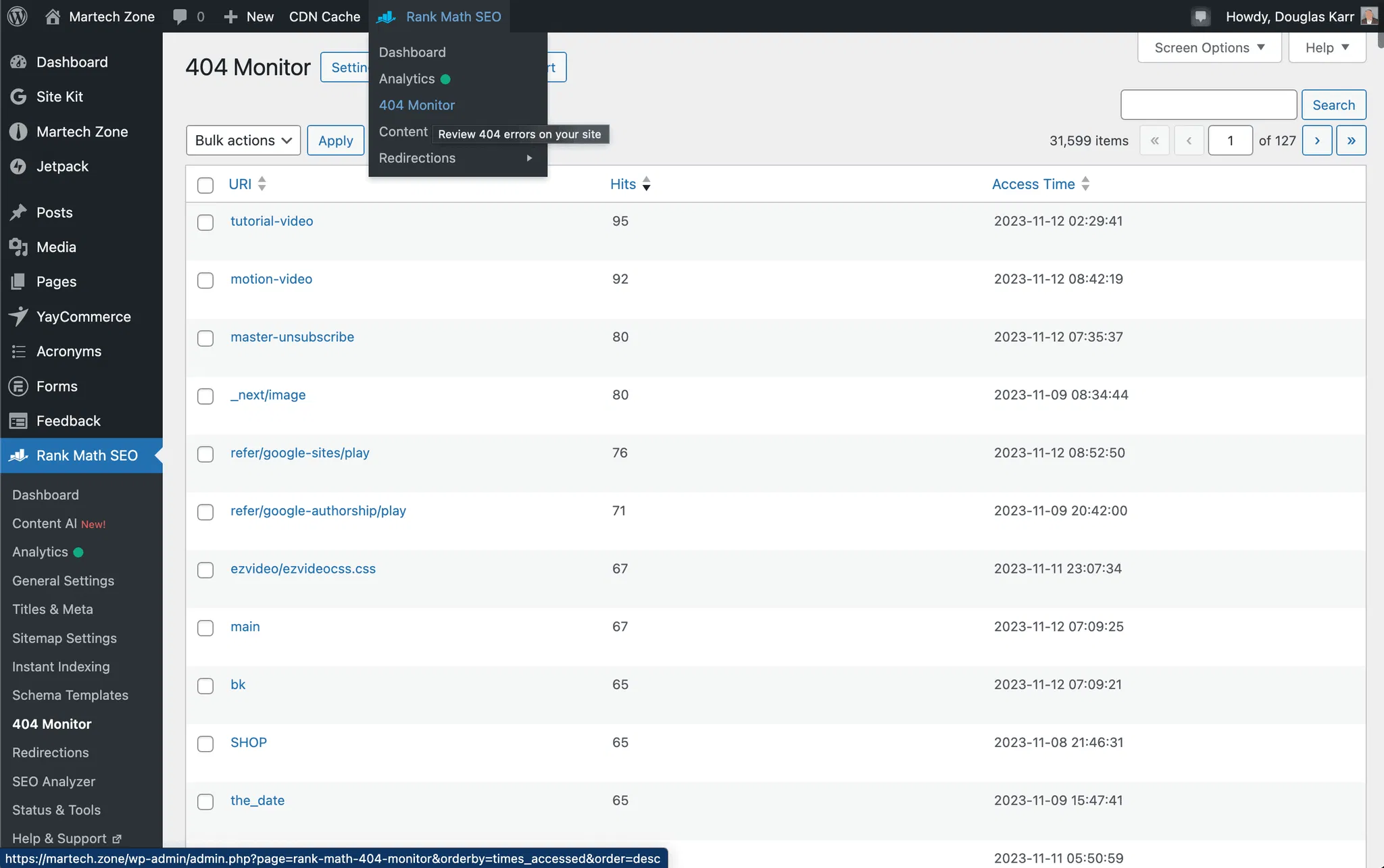
Task: Expand the Help tab dropdown
Action: 1327,48
